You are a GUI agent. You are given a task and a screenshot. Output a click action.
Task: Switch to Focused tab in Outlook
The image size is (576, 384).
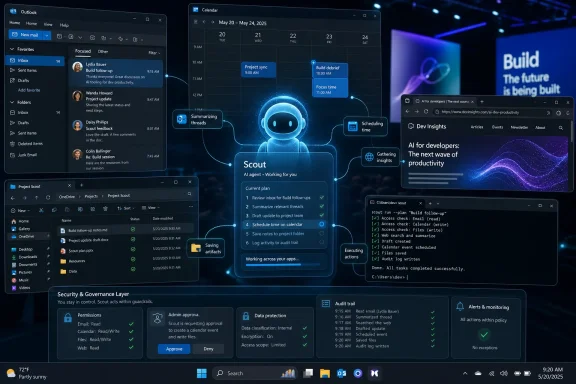tap(83, 51)
